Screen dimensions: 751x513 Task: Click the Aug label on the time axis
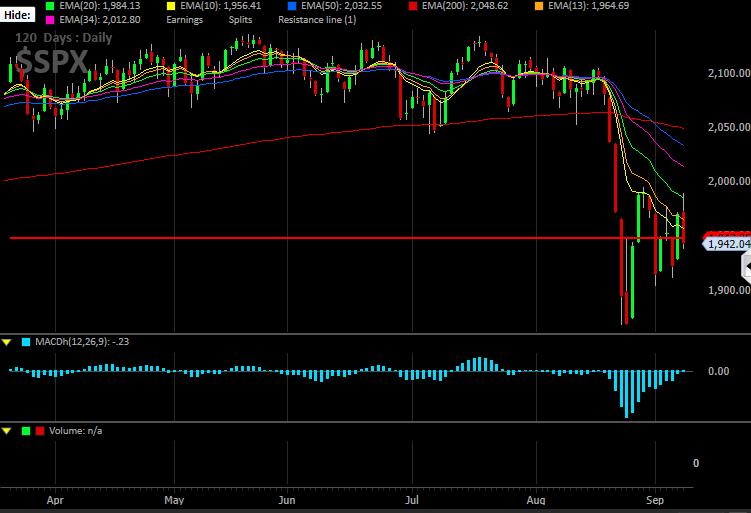[536, 500]
